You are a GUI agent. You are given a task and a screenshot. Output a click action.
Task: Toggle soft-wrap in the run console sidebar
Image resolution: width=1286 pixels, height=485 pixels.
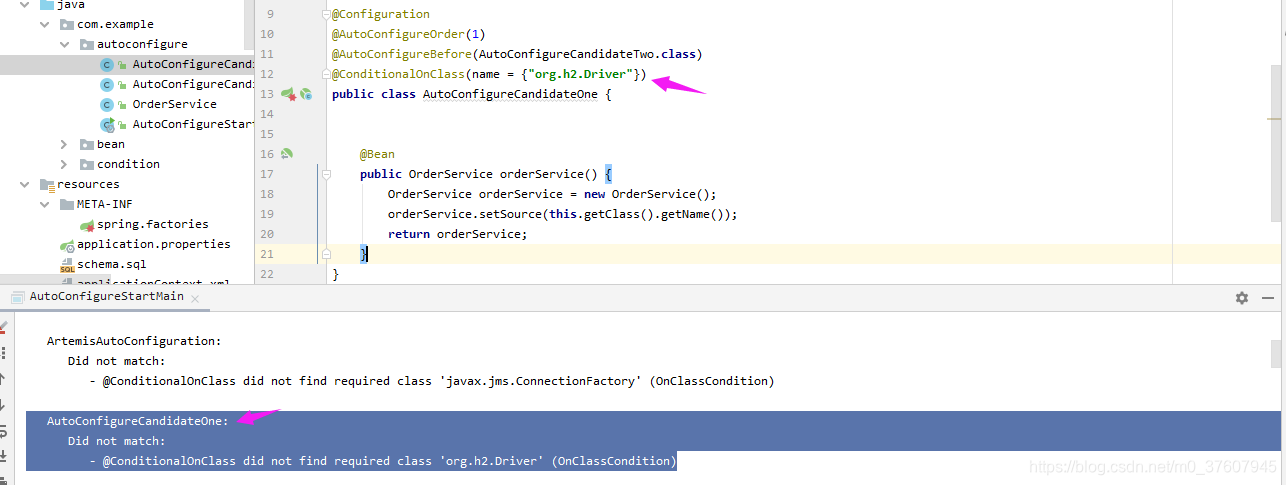pyautogui.click(x=3, y=431)
